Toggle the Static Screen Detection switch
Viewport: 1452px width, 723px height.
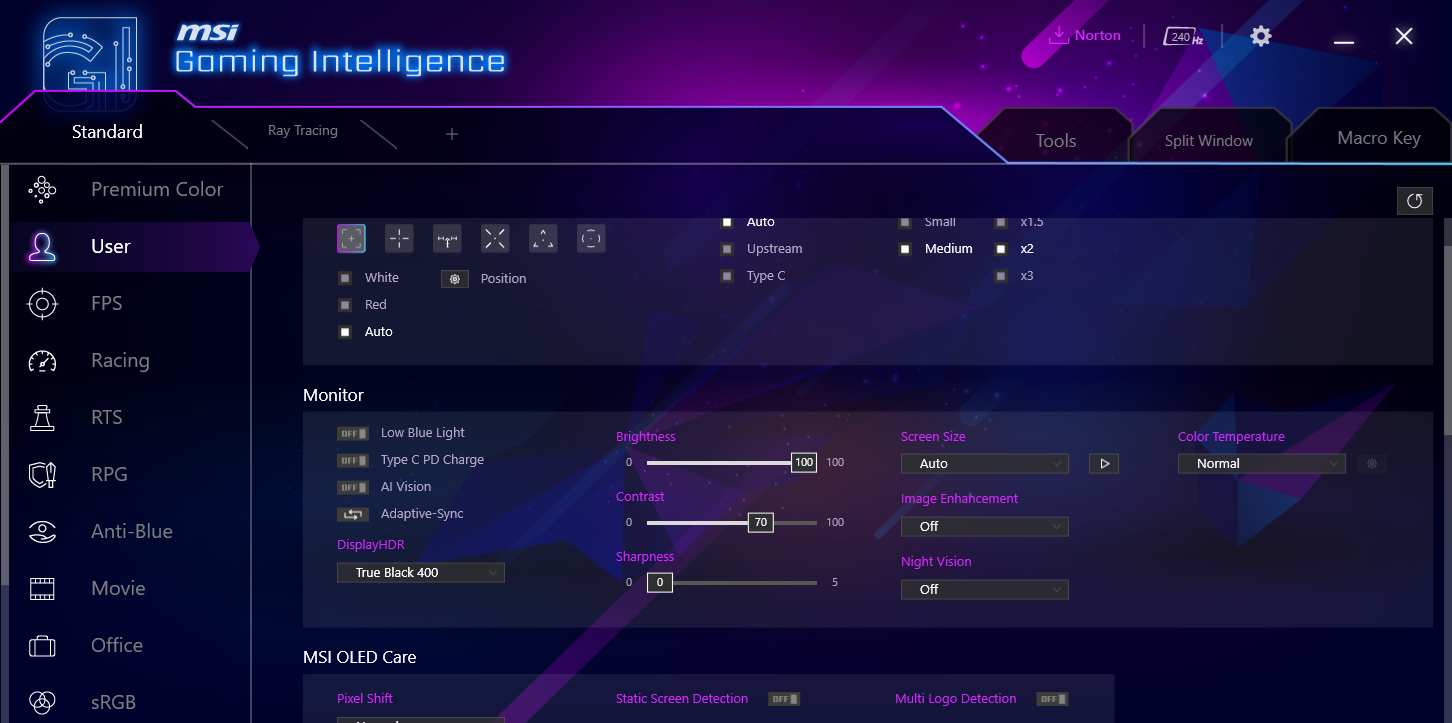tap(784, 699)
